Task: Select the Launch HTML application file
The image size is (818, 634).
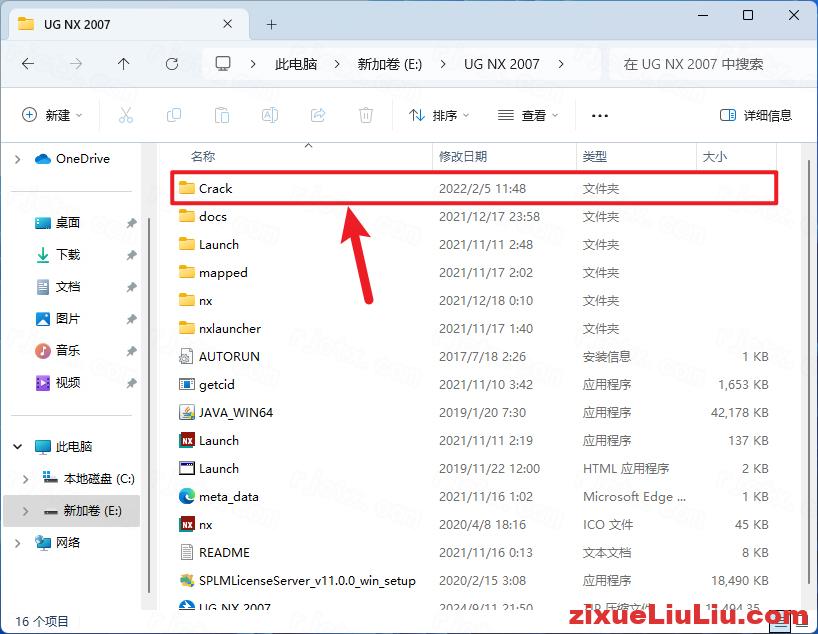Action: pos(474,469)
